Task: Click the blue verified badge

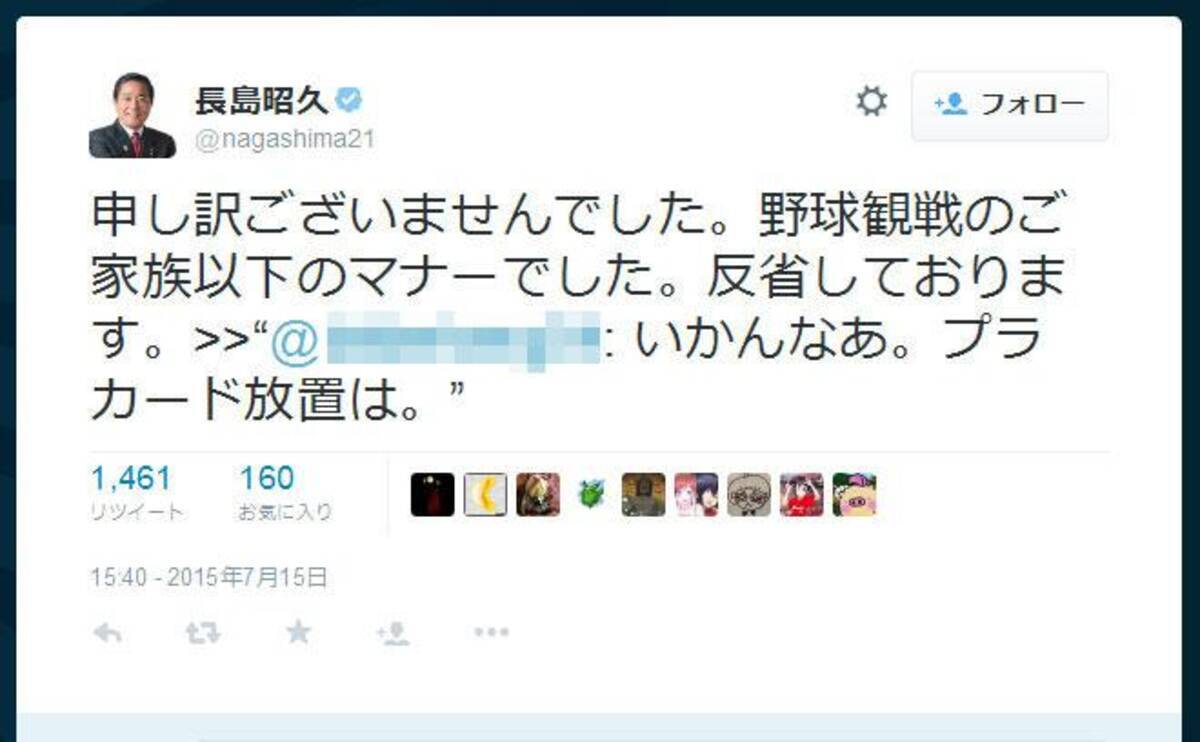Action: (x=350, y=100)
